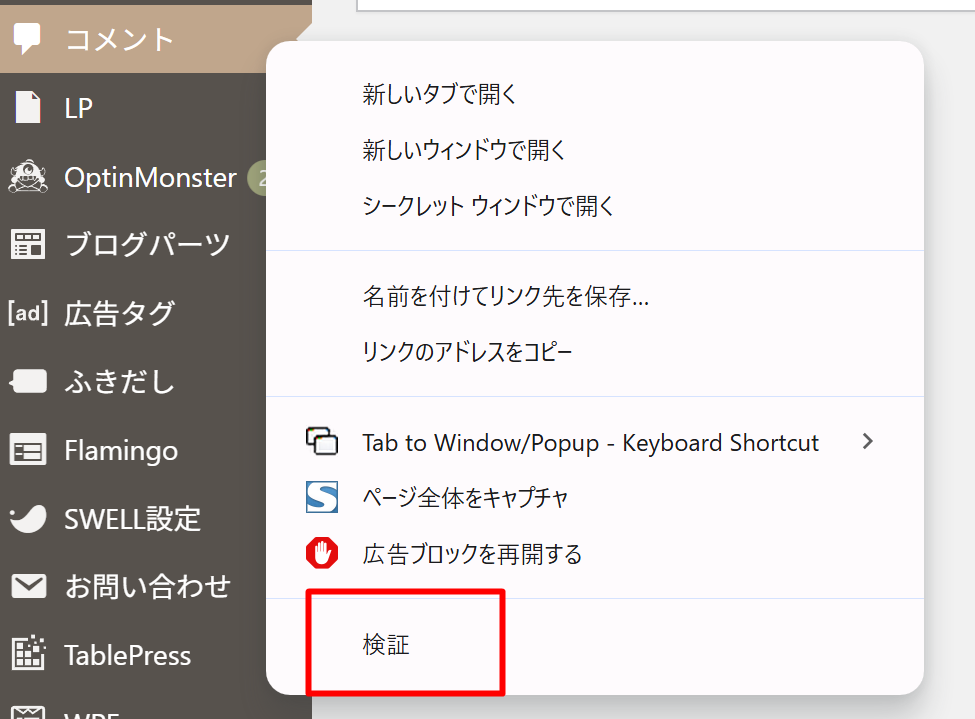Viewport: 975px width, 719px height.
Task: Click the OptinMonster notification count badge
Action: (x=258, y=178)
